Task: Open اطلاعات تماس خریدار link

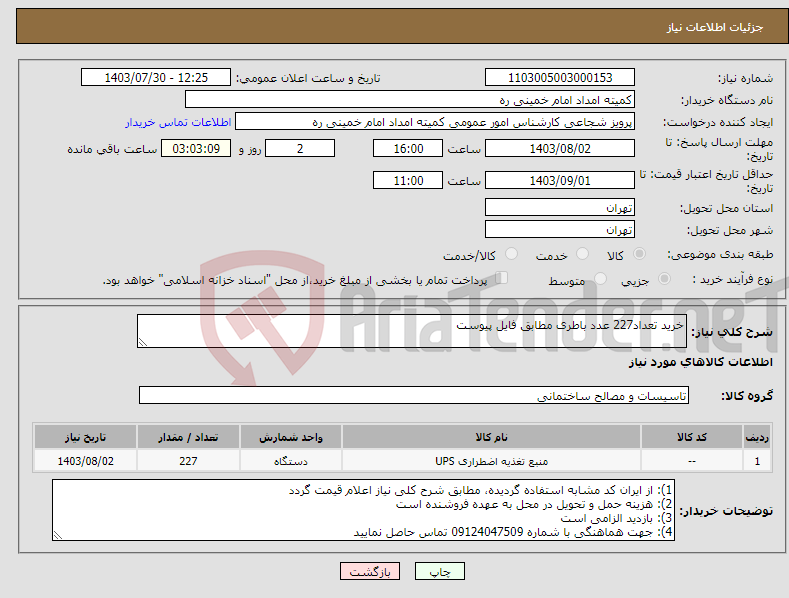Action: (x=178, y=122)
